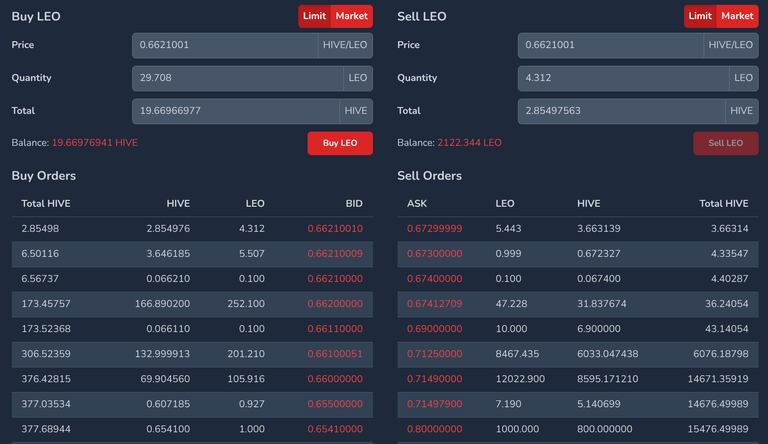Click sell order LEO amount 5.443
768x444 pixels.
tap(508, 228)
